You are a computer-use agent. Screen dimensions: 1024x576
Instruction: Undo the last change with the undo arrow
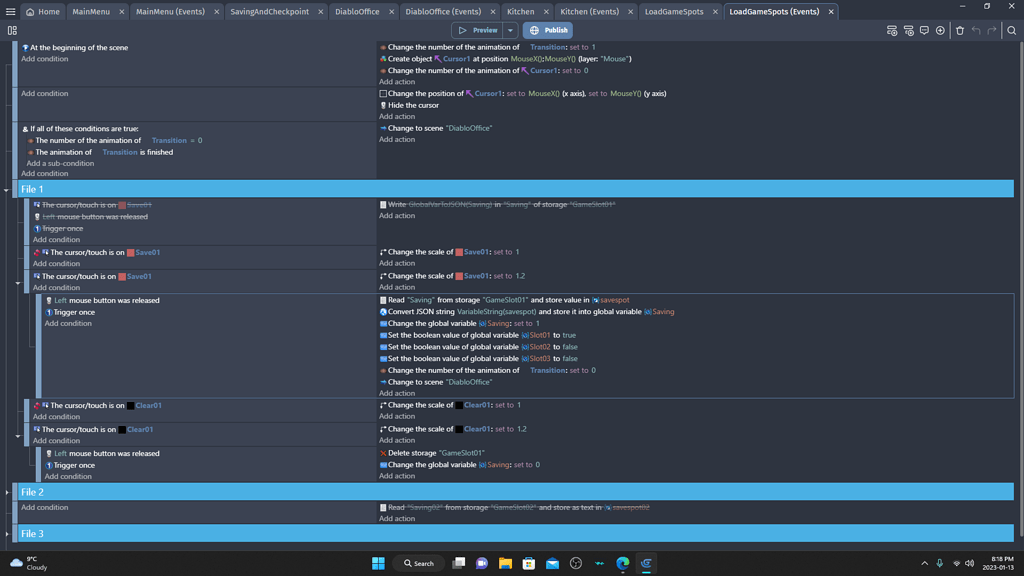click(976, 30)
